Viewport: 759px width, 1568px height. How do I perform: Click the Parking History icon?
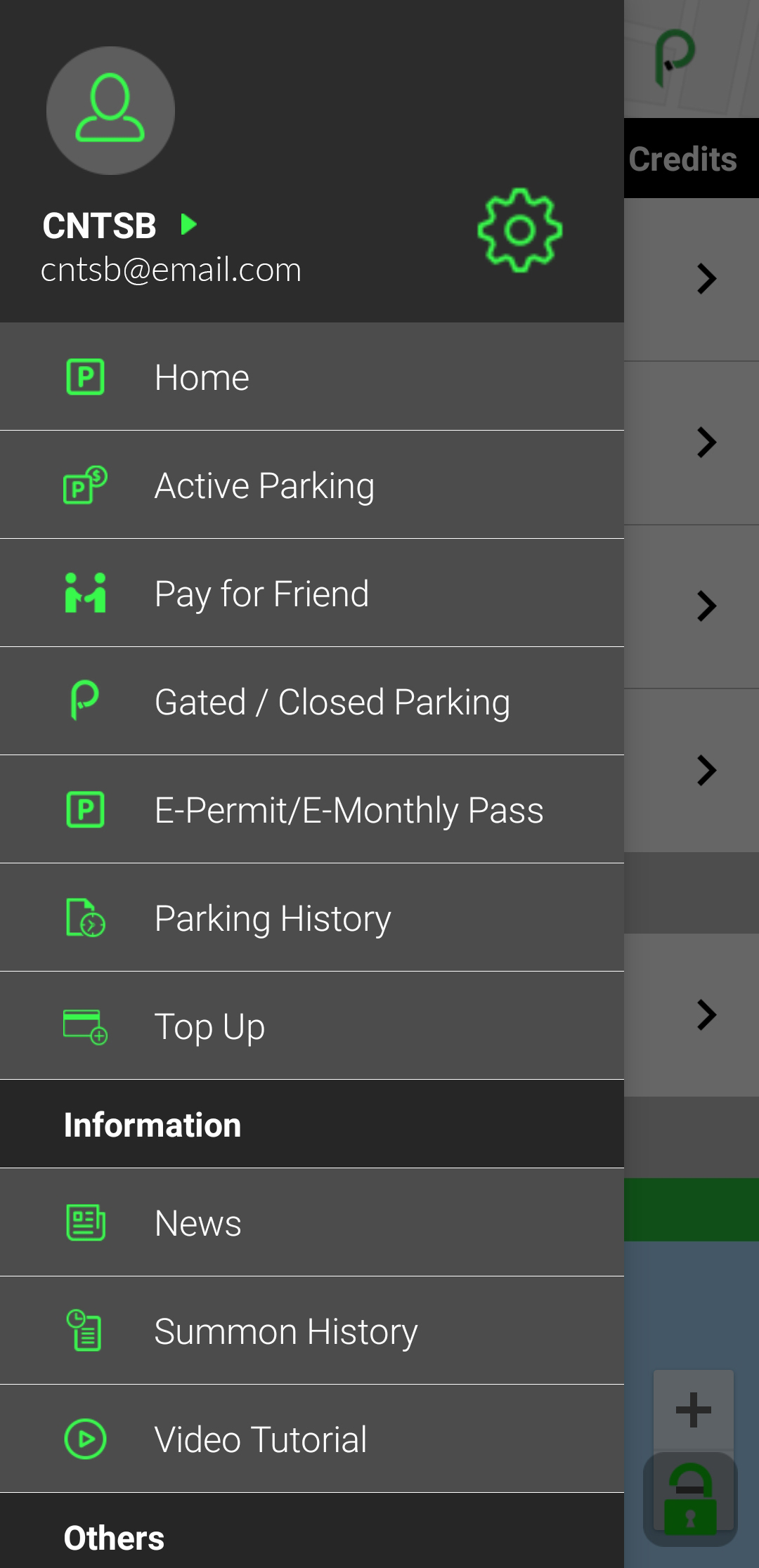click(x=85, y=917)
